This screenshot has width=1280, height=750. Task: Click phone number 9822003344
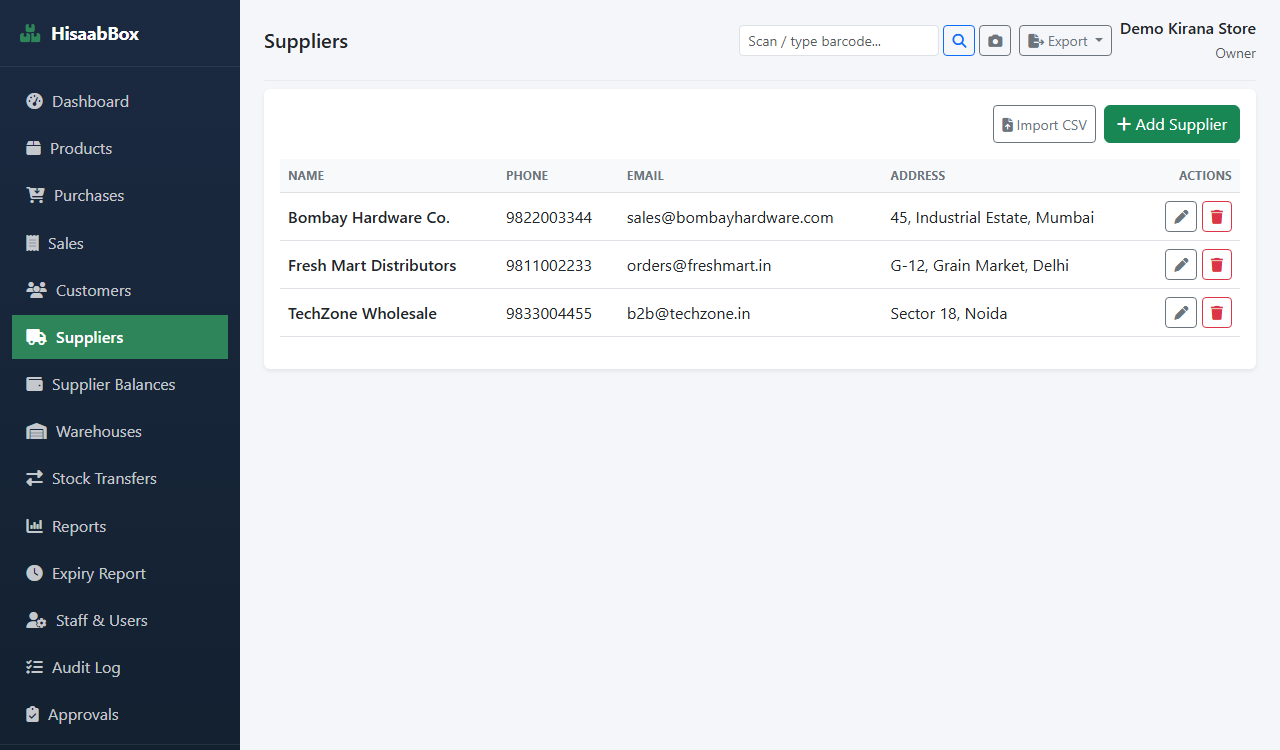[549, 217]
